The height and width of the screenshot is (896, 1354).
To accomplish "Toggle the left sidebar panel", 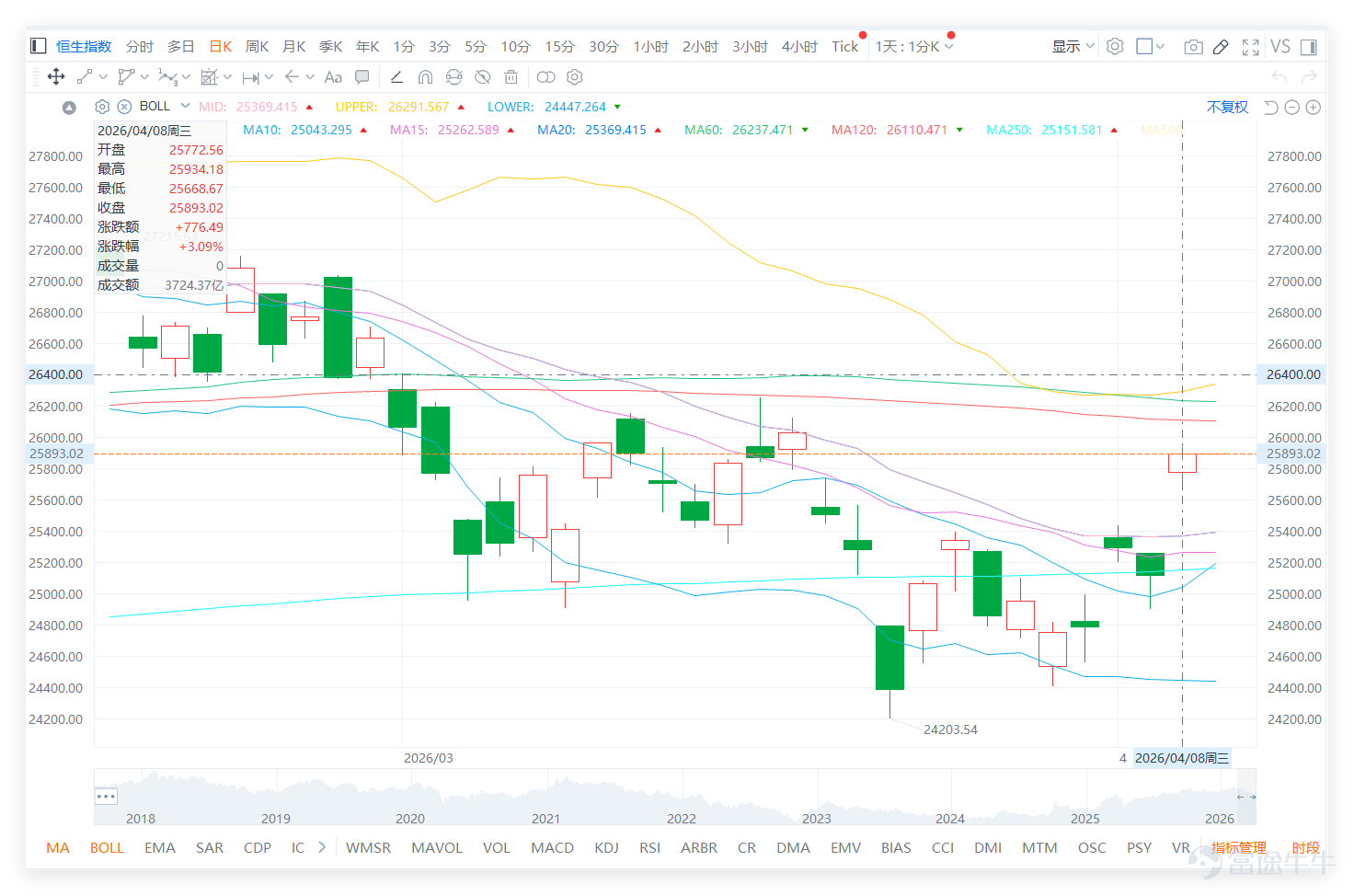I will [38, 46].
